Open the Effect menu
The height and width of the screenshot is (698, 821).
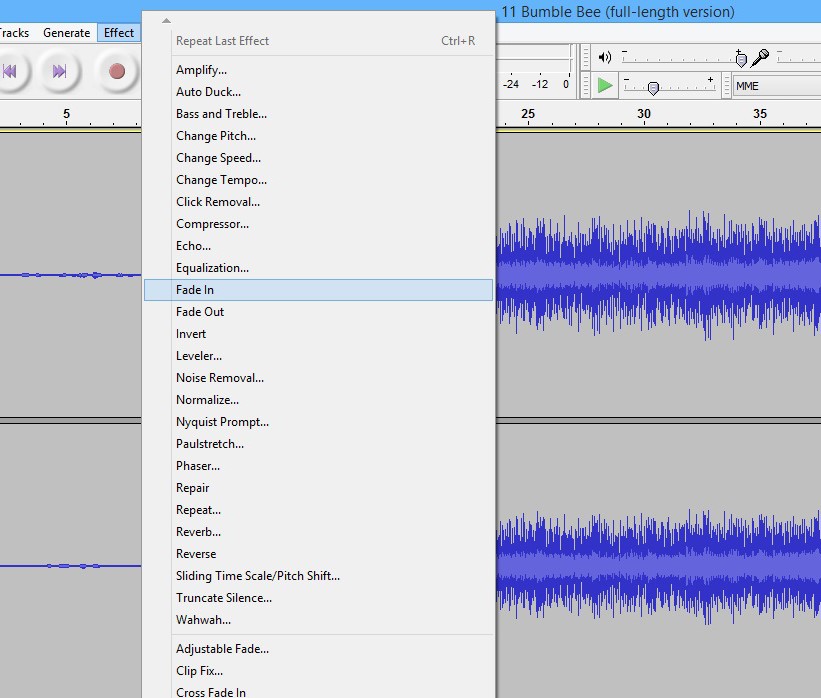pos(119,33)
